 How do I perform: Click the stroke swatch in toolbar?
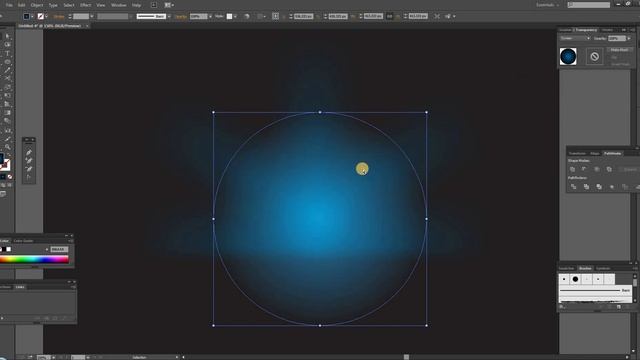click(x=5, y=164)
